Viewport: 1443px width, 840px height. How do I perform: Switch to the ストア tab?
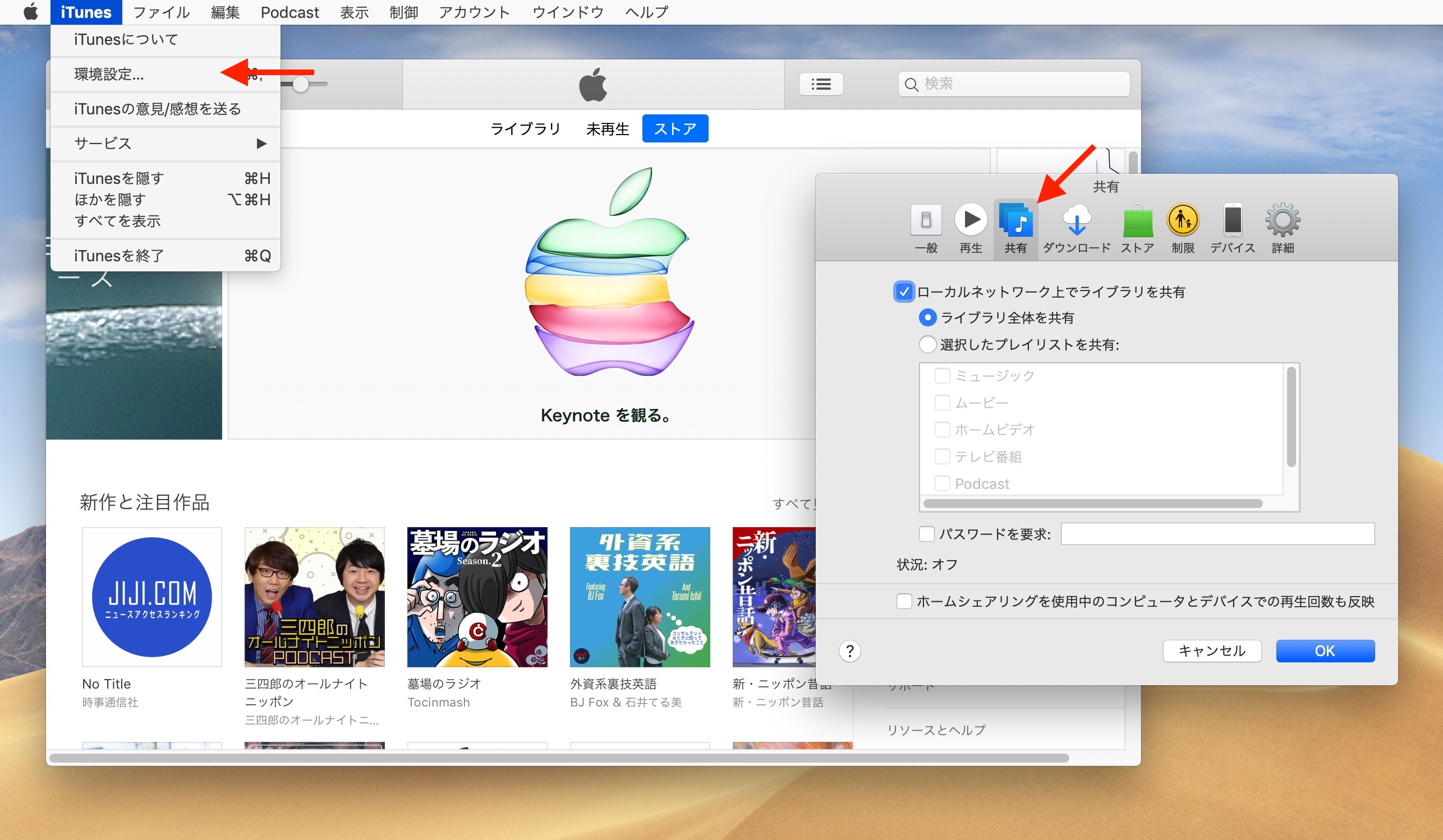[x=675, y=129]
